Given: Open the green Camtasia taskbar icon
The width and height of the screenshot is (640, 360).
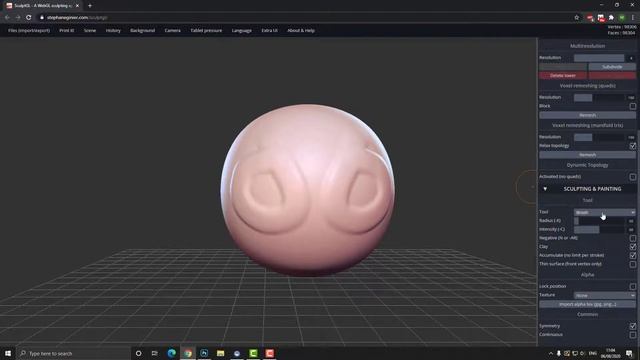Looking at the screenshot, I should [x=253, y=353].
